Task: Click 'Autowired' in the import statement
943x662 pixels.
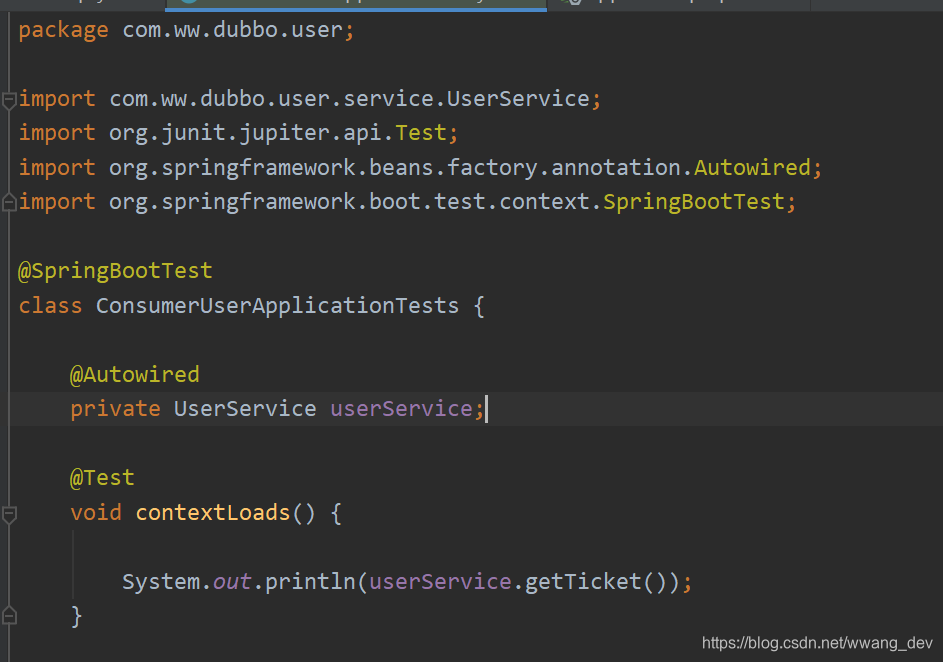Action: click(752, 167)
